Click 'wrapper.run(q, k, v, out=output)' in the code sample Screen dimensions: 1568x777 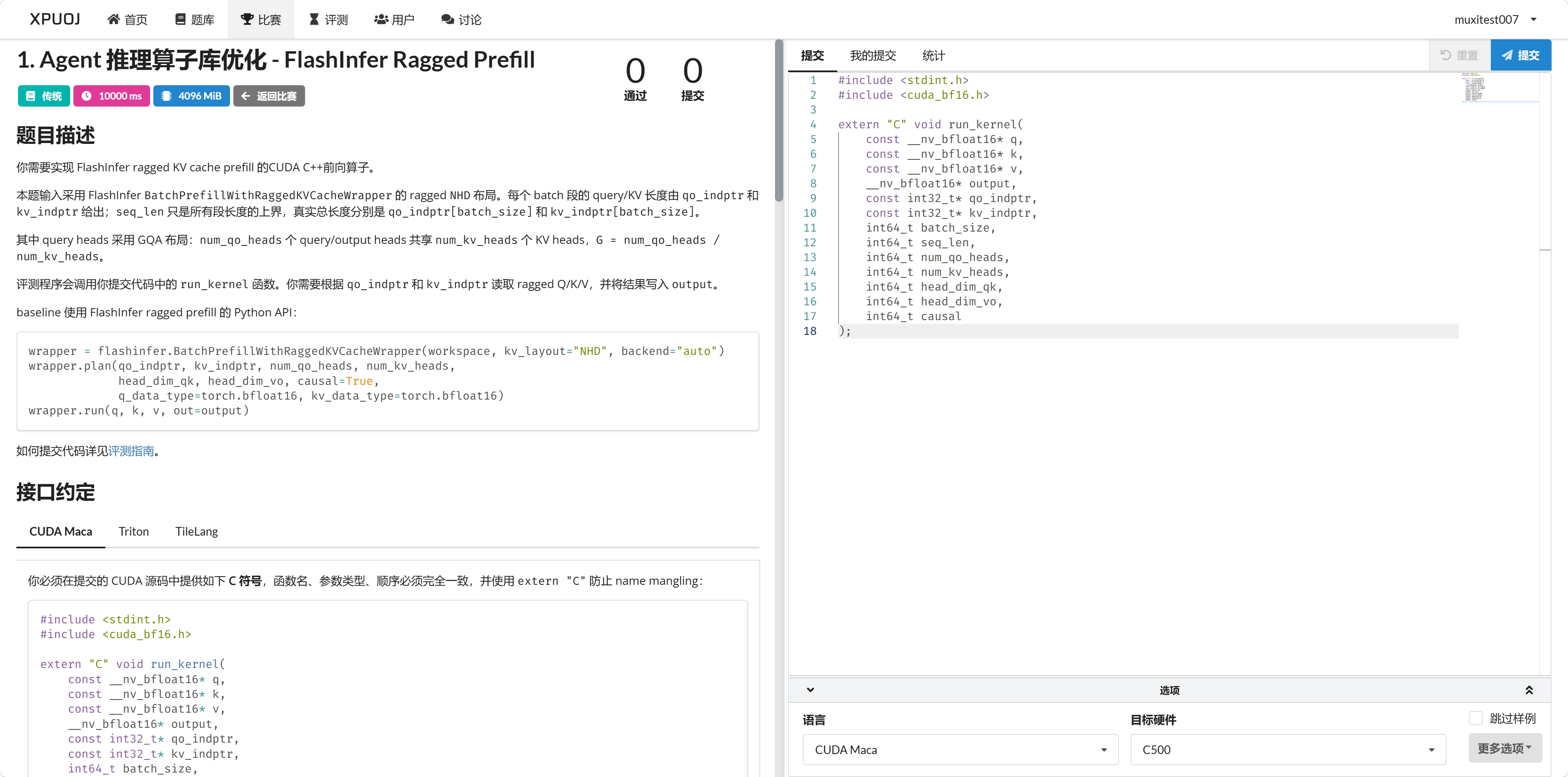139,411
